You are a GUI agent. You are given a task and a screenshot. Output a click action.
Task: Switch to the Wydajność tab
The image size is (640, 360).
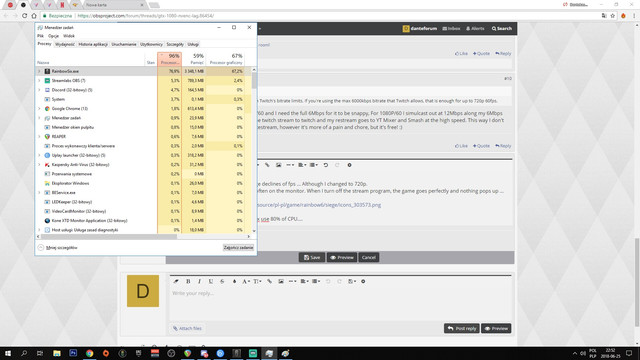65,44
